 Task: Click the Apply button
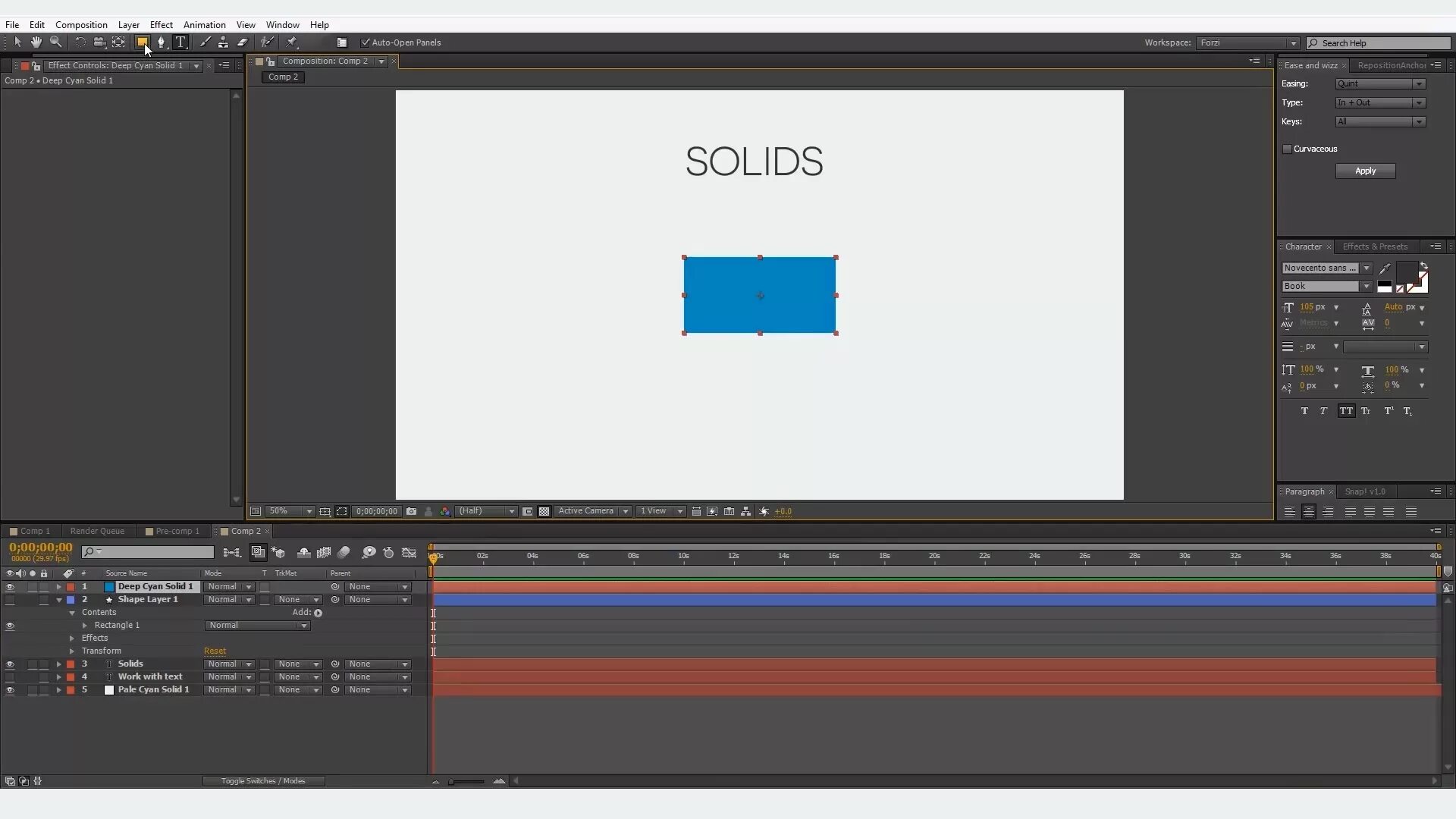(1365, 171)
